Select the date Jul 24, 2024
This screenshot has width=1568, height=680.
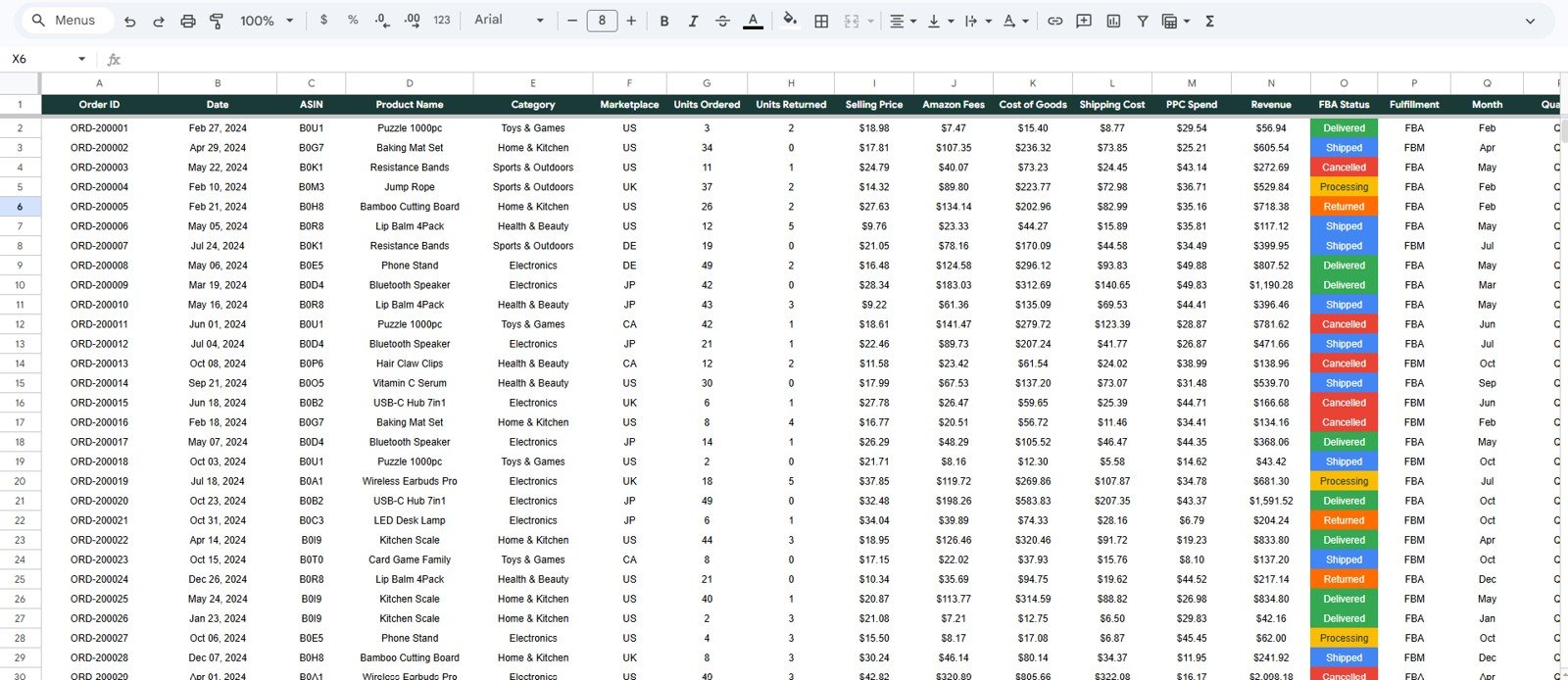point(218,246)
